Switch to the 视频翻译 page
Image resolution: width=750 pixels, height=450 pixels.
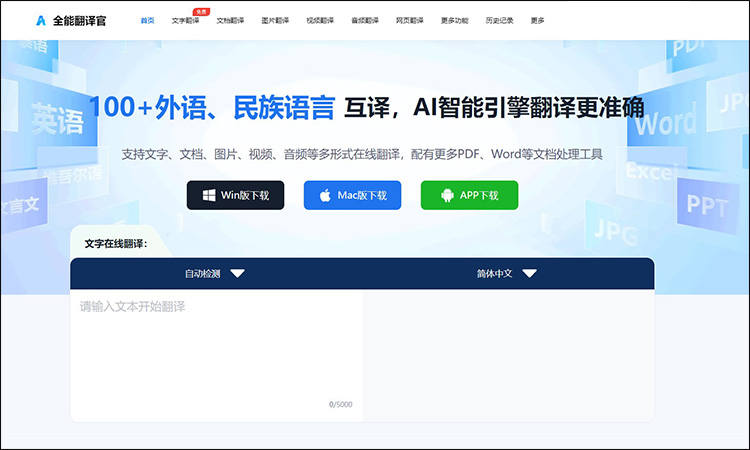point(320,20)
